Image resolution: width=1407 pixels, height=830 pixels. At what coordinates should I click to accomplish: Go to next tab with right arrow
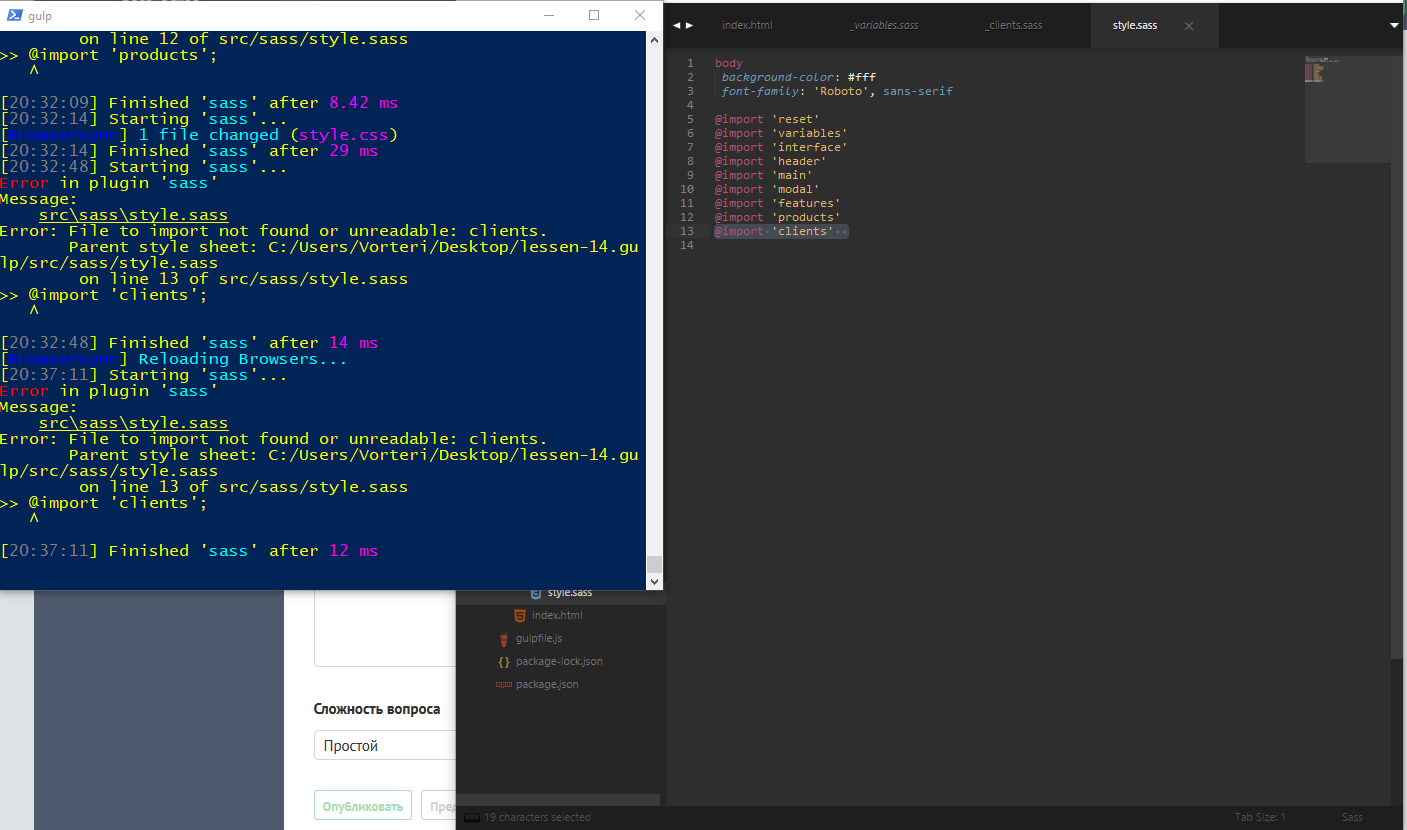click(689, 25)
